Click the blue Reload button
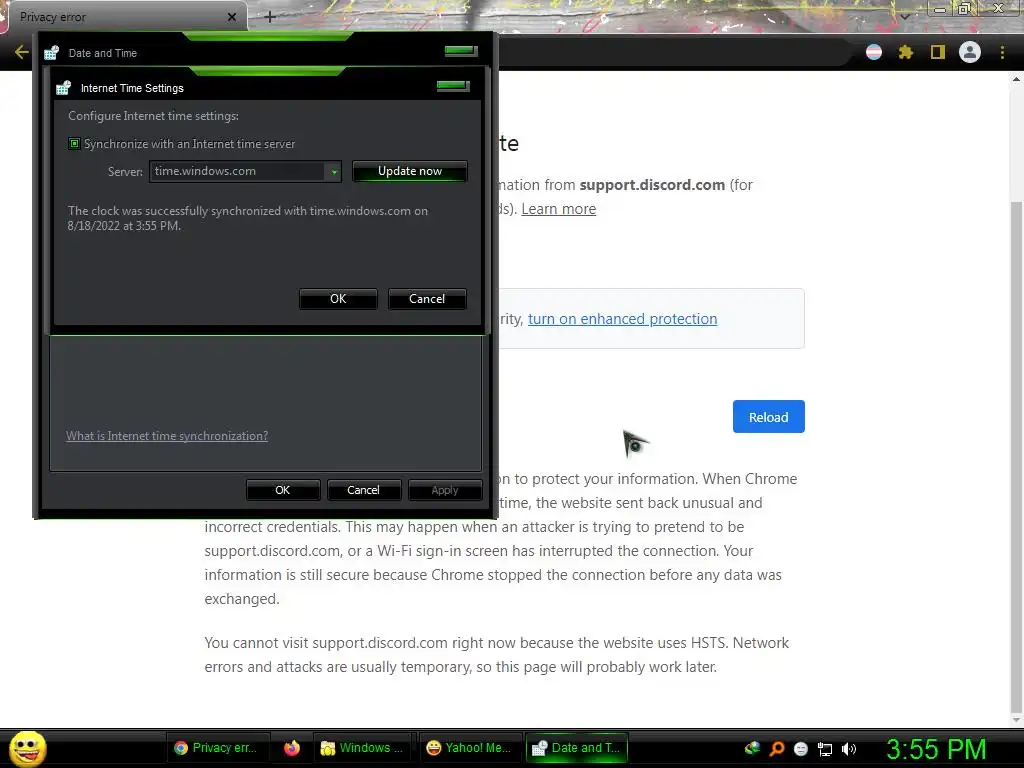 click(769, 417)
